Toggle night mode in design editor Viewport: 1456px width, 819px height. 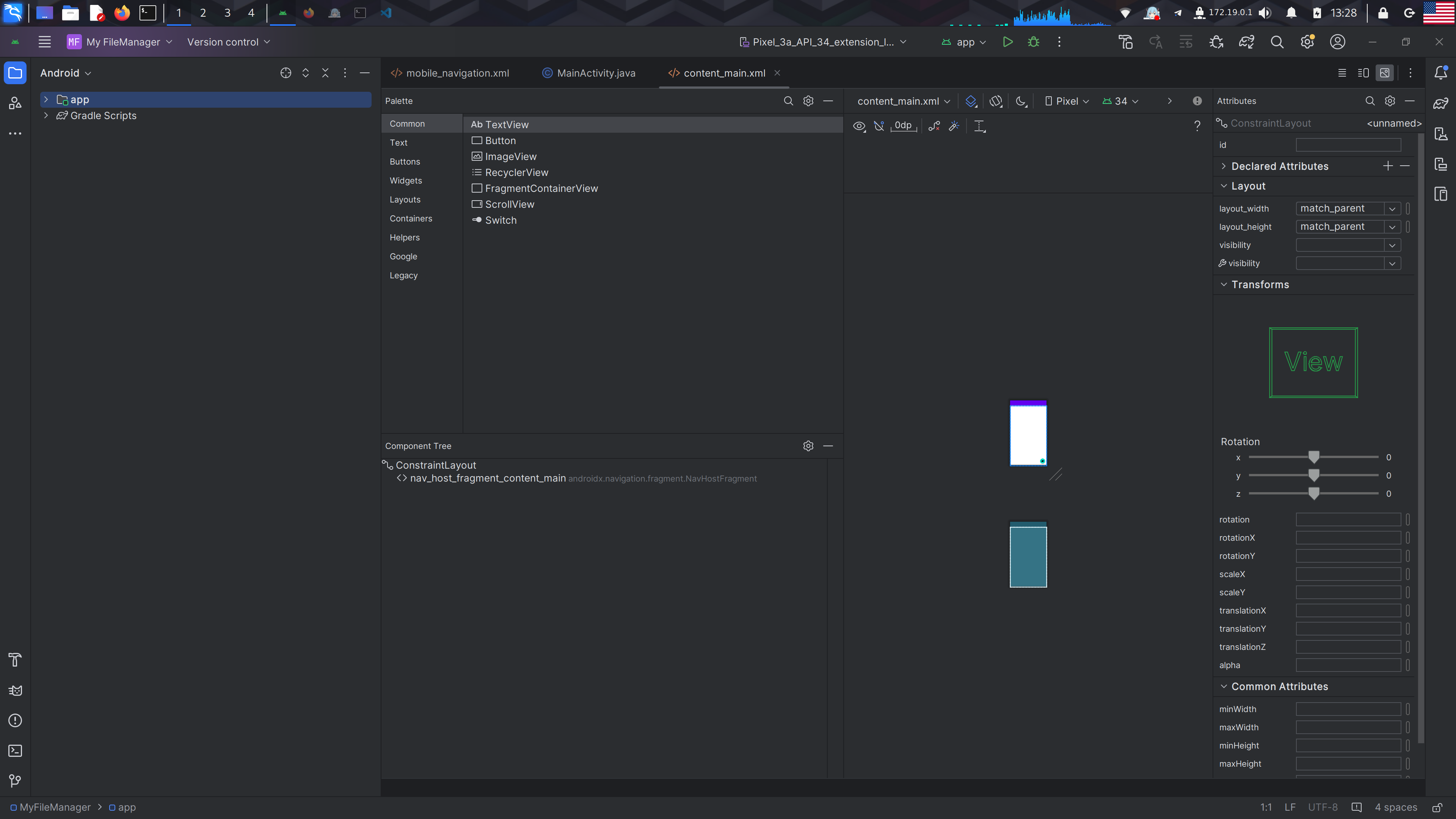coord(1021,101)
